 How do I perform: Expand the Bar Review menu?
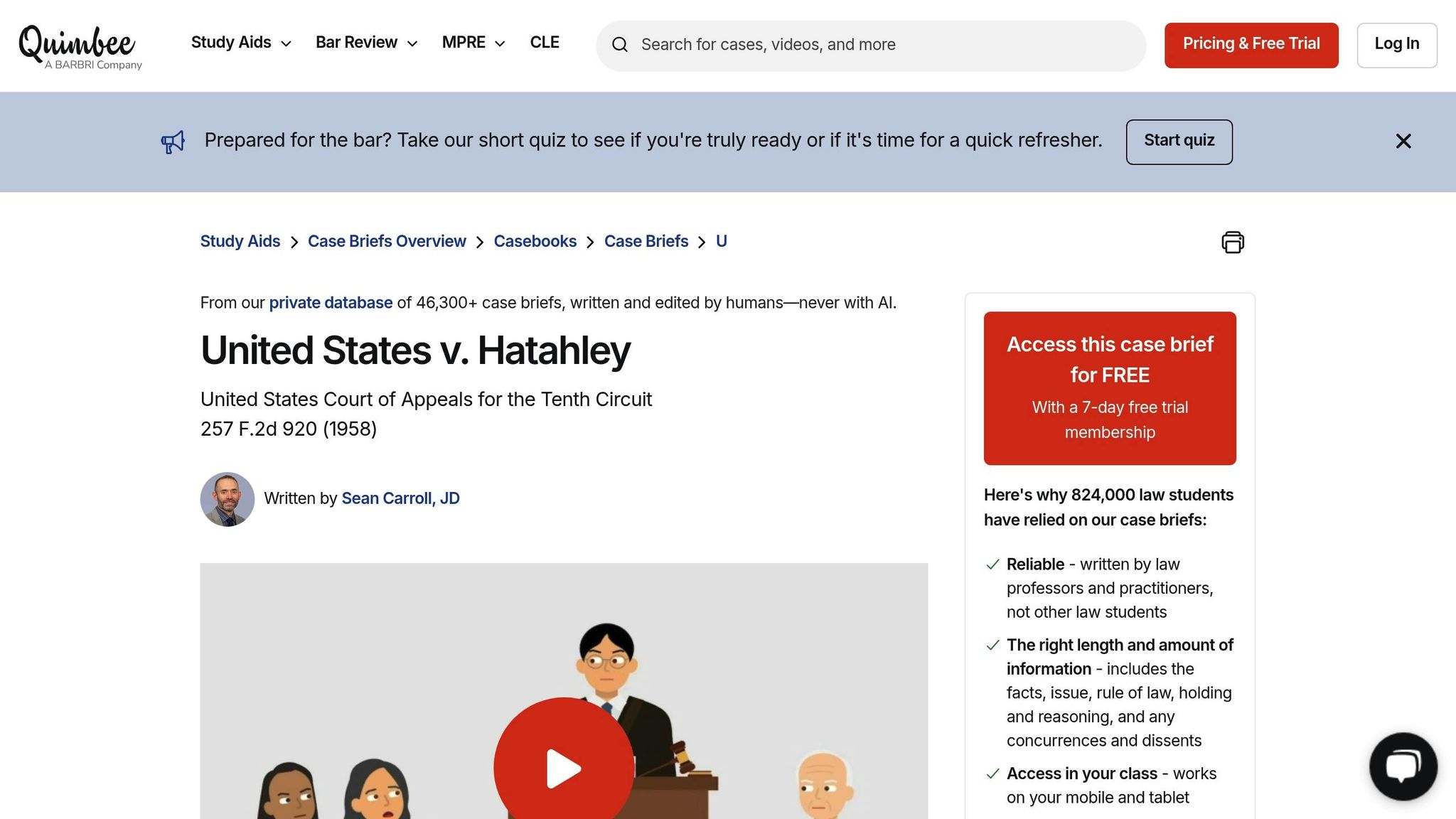[x=366, y=43]
